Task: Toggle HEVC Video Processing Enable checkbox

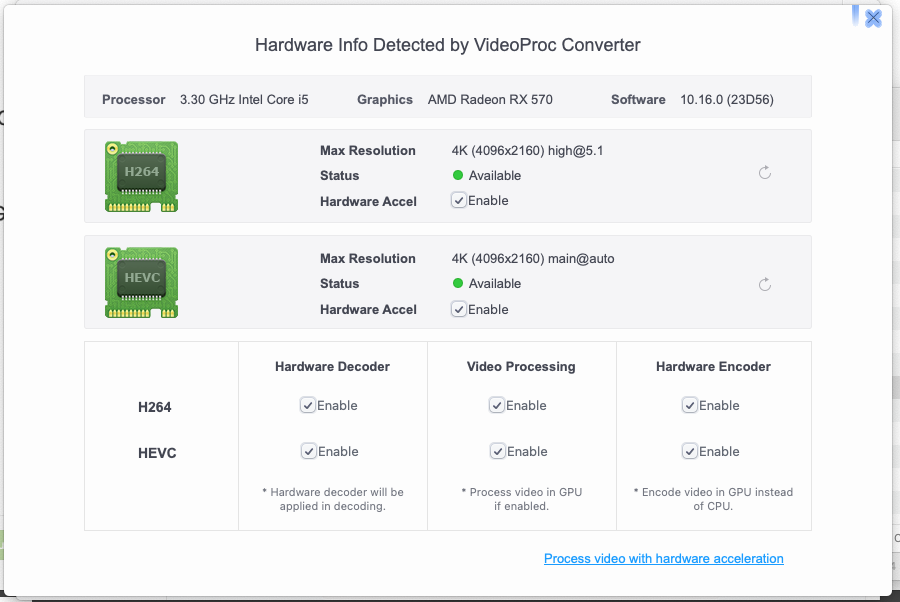Action: point(497,451)
